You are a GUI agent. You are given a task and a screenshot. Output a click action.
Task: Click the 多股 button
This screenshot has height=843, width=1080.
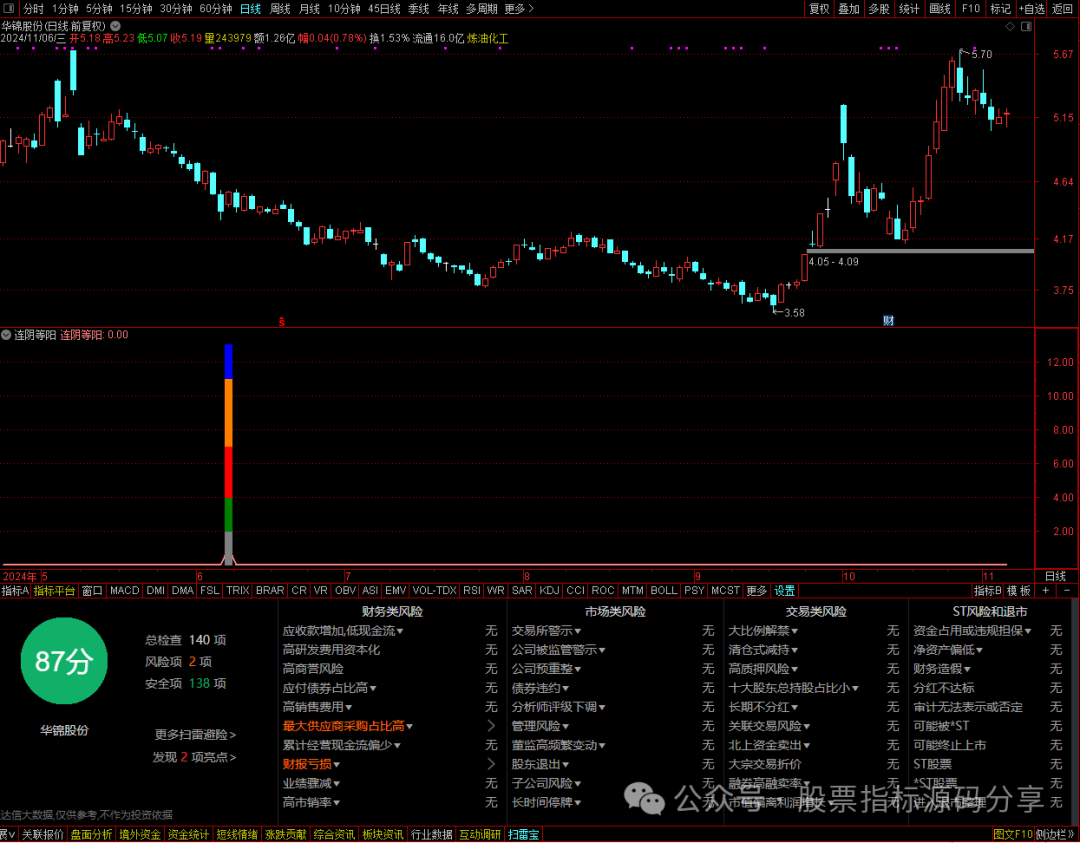[x=879, y=9]
